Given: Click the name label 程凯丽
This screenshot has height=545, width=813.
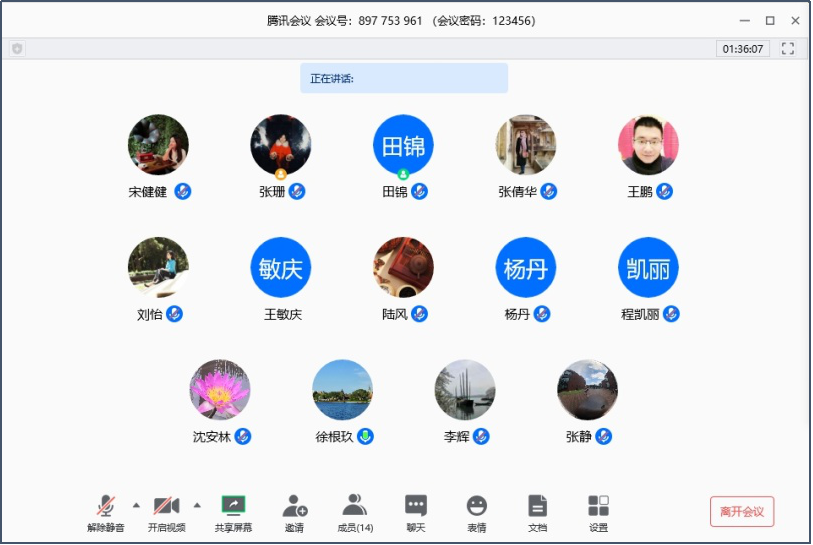Looking at the screenshot, I should point(640,314).
